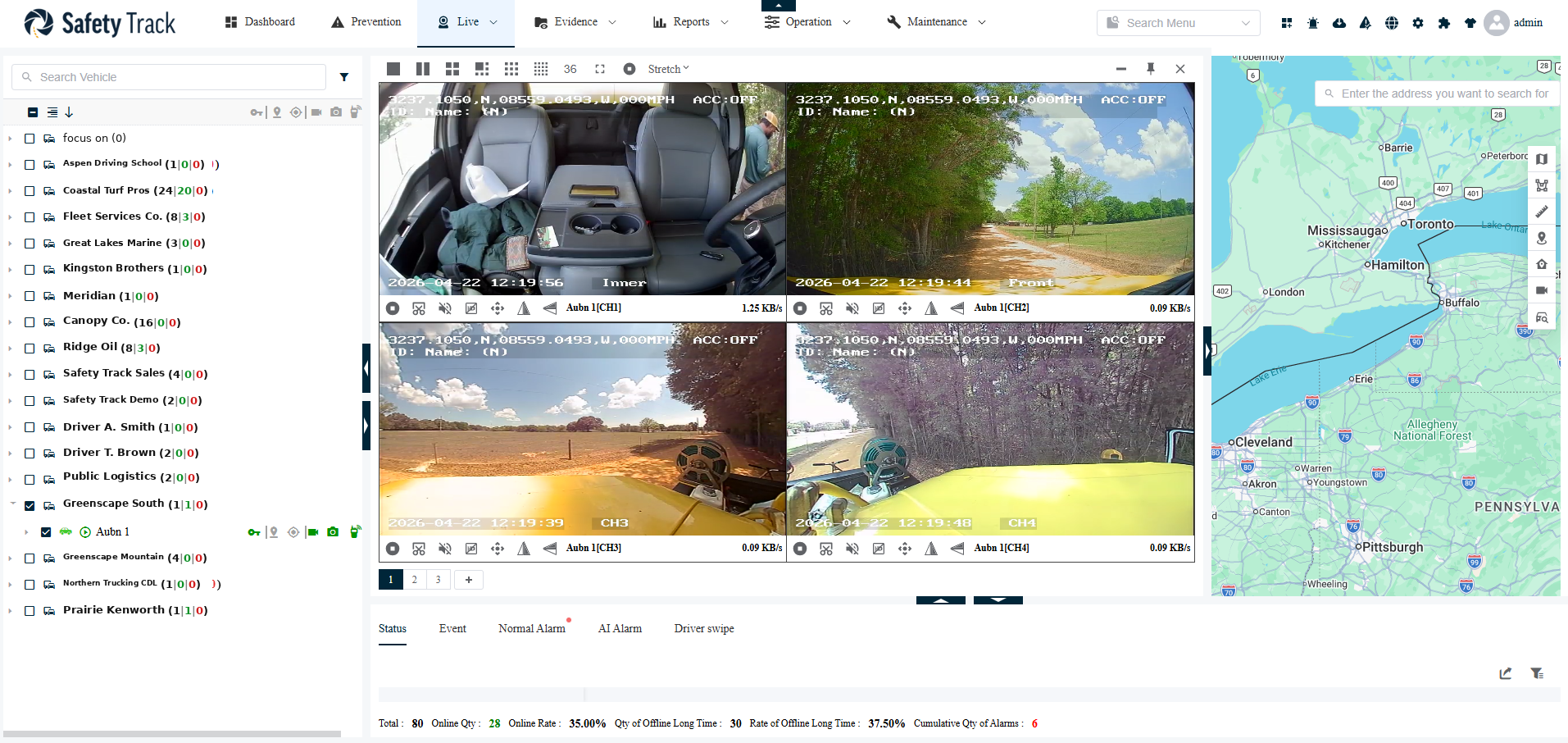Open the alert triangle check icon
This screenshot has height=743, width=1568.
point(1366,23)
